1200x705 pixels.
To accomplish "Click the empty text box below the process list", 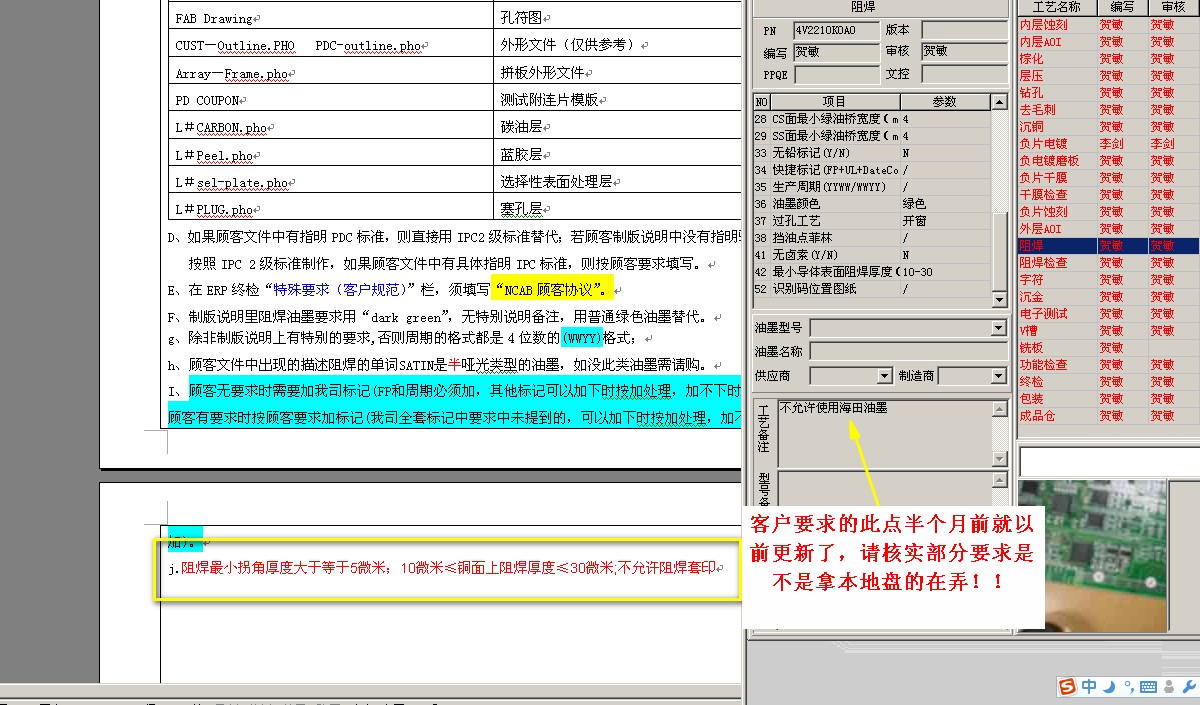I will [1108, 460].
